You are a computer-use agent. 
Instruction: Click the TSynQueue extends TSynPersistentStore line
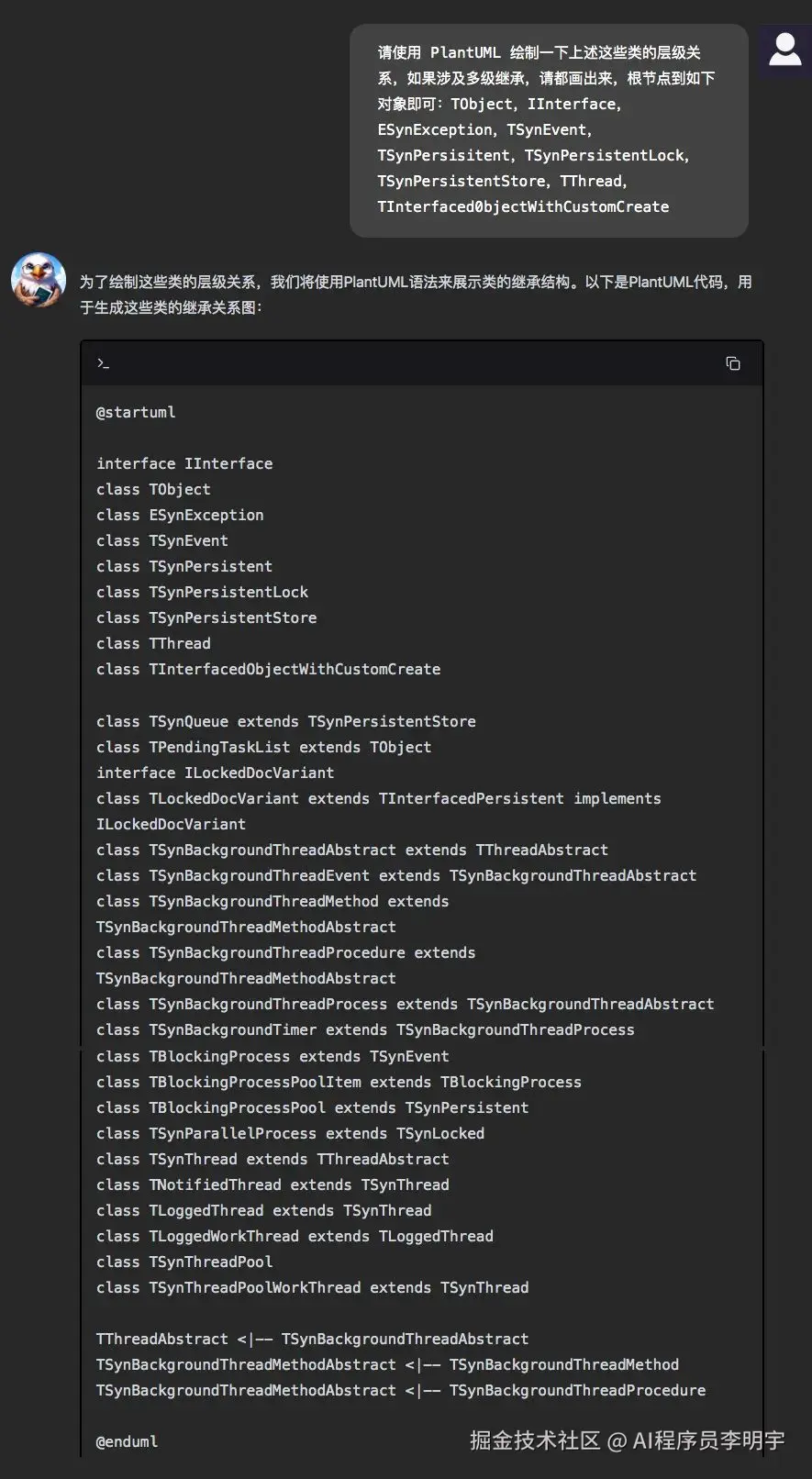coord(285,721)
